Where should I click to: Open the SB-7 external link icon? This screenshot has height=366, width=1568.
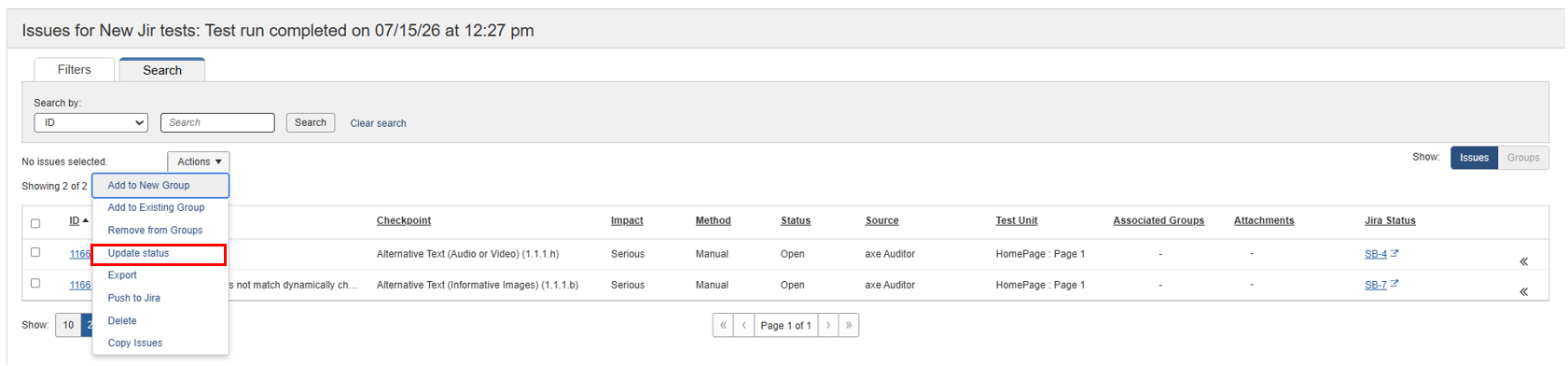point(1394,284)
